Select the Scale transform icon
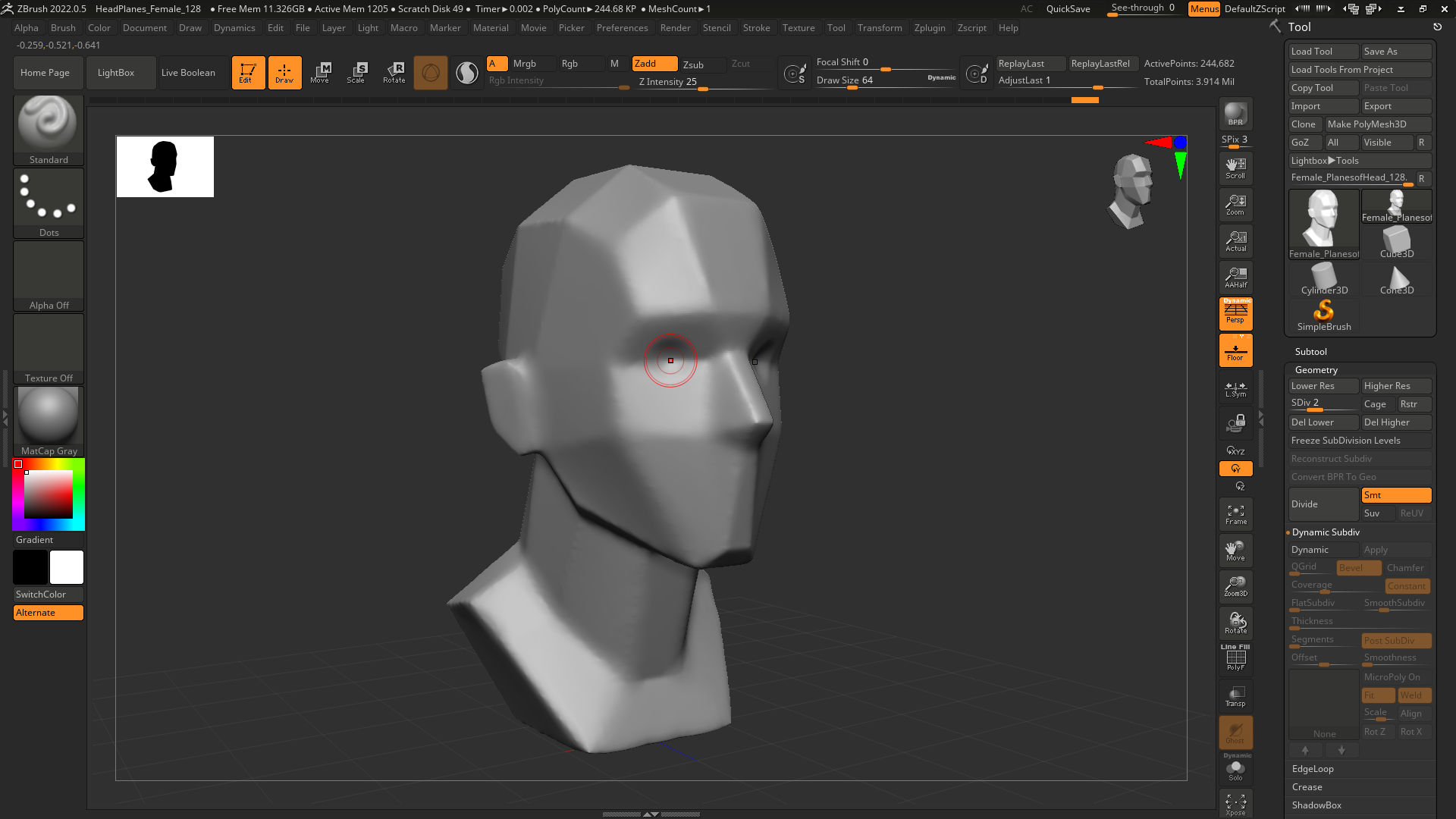The width and height of the screenshot is (1456, 819). [x=356, y=73]
